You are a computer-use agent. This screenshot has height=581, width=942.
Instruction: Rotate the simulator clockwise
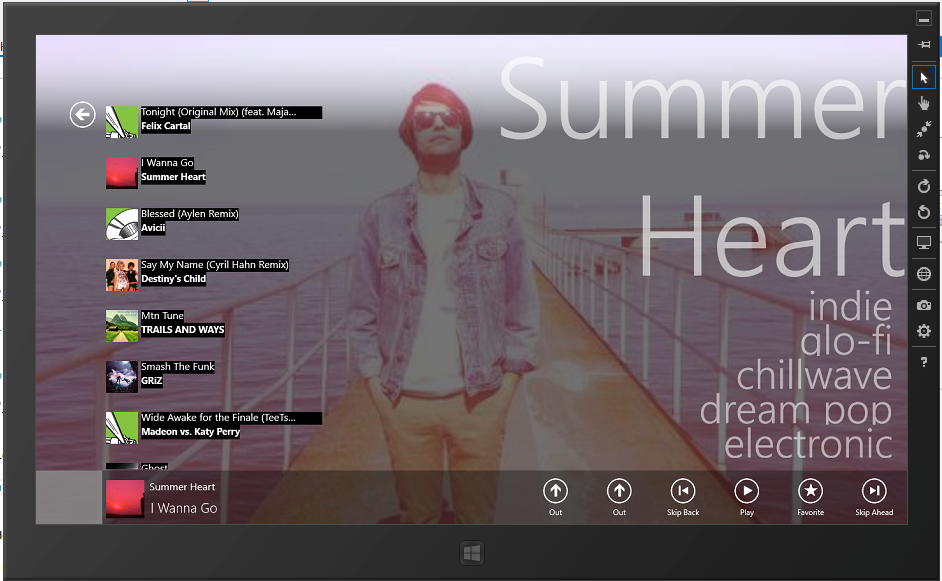tap(924, 186)
